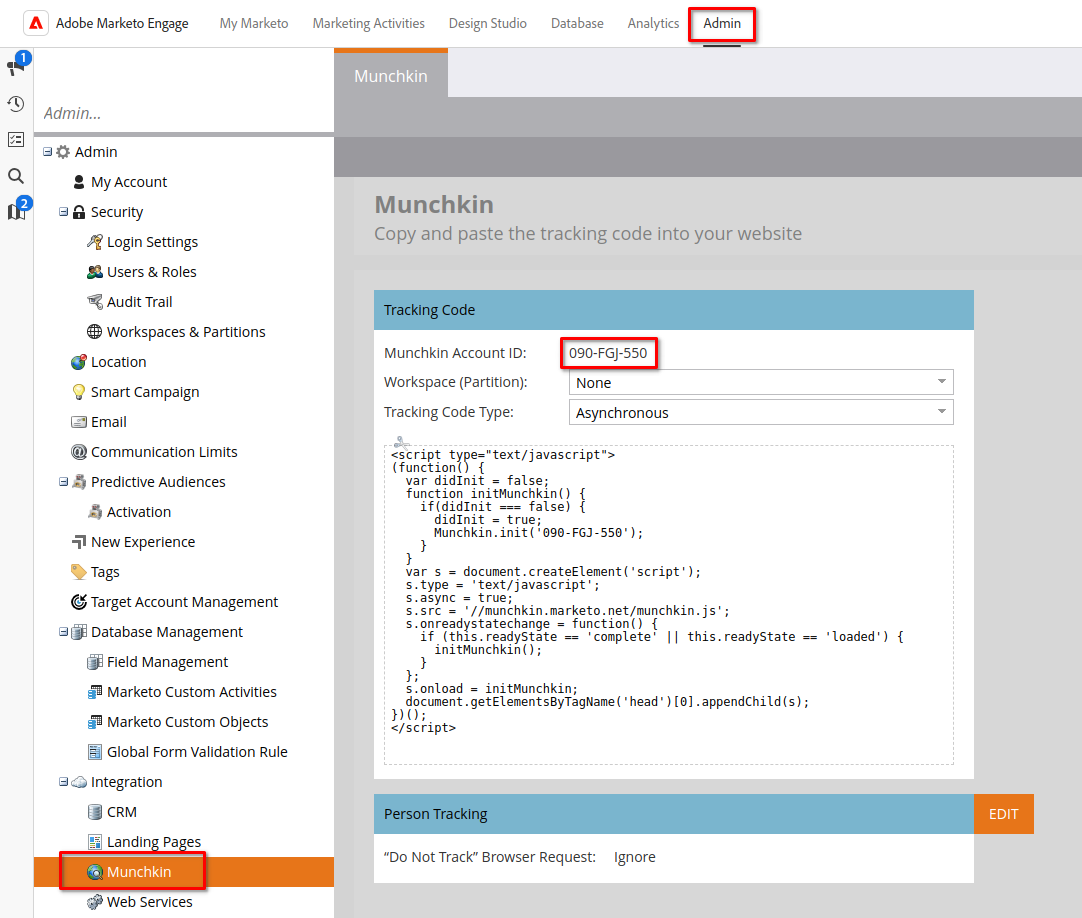Open the map guide icon with badge
Image resolution: width=1082 pixels, height=918 pixels.
point(16,211)
